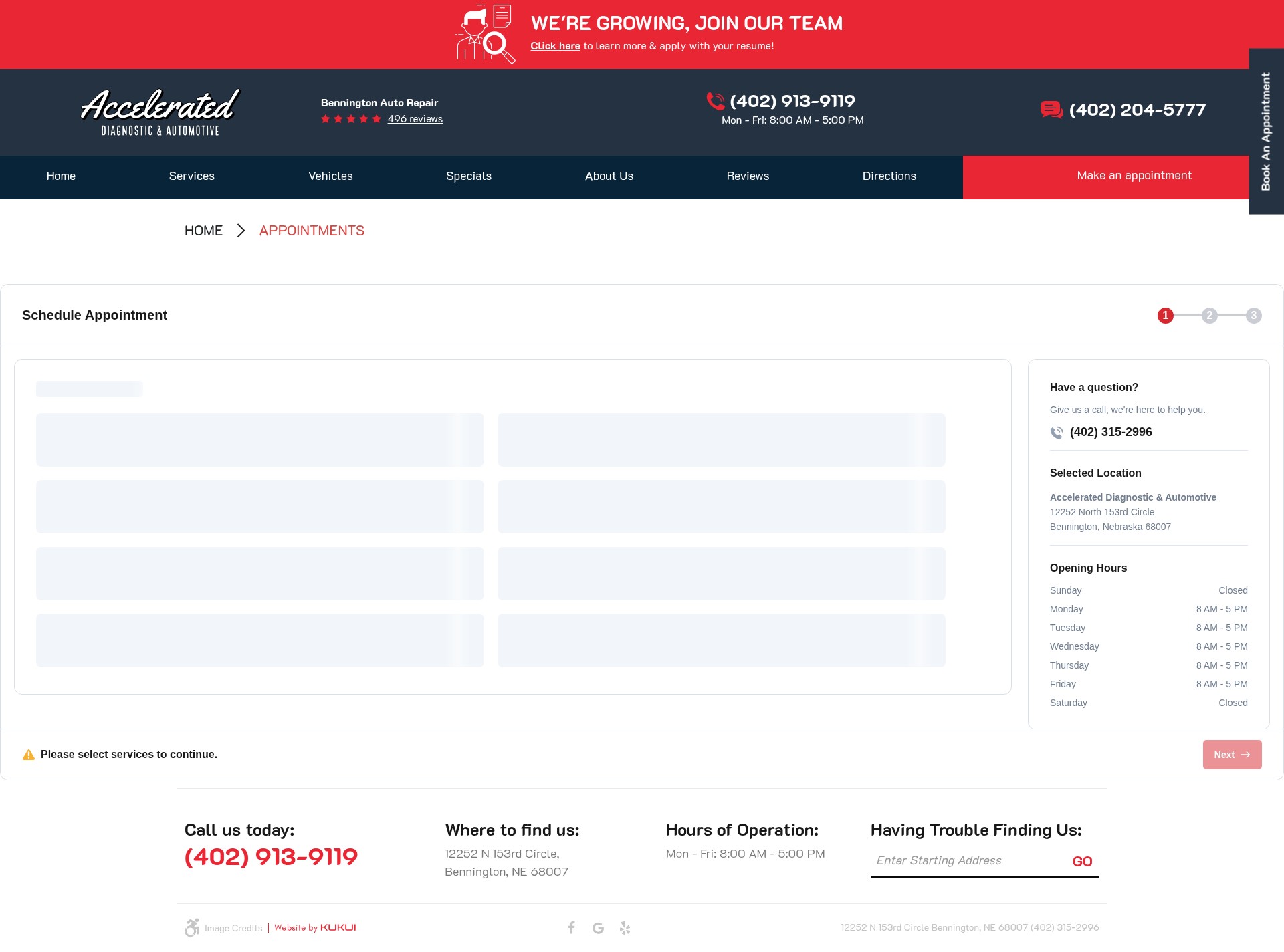This screenshot has height=952, width=1284.
Task: Text the number (402) 204-5777
Action: [1137, 110]
